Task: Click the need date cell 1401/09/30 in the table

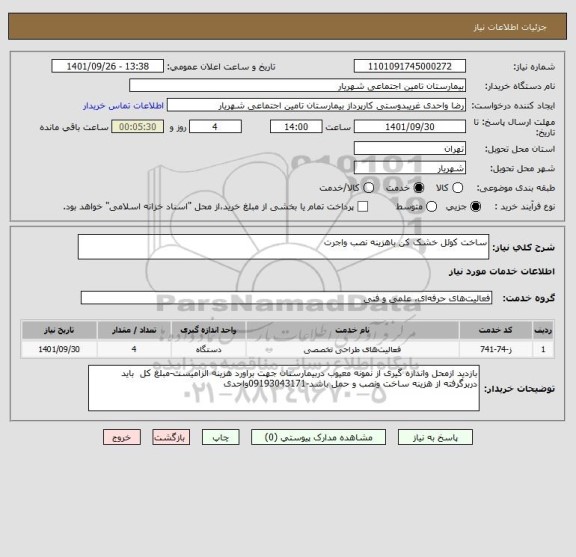Action: point(59,349)
